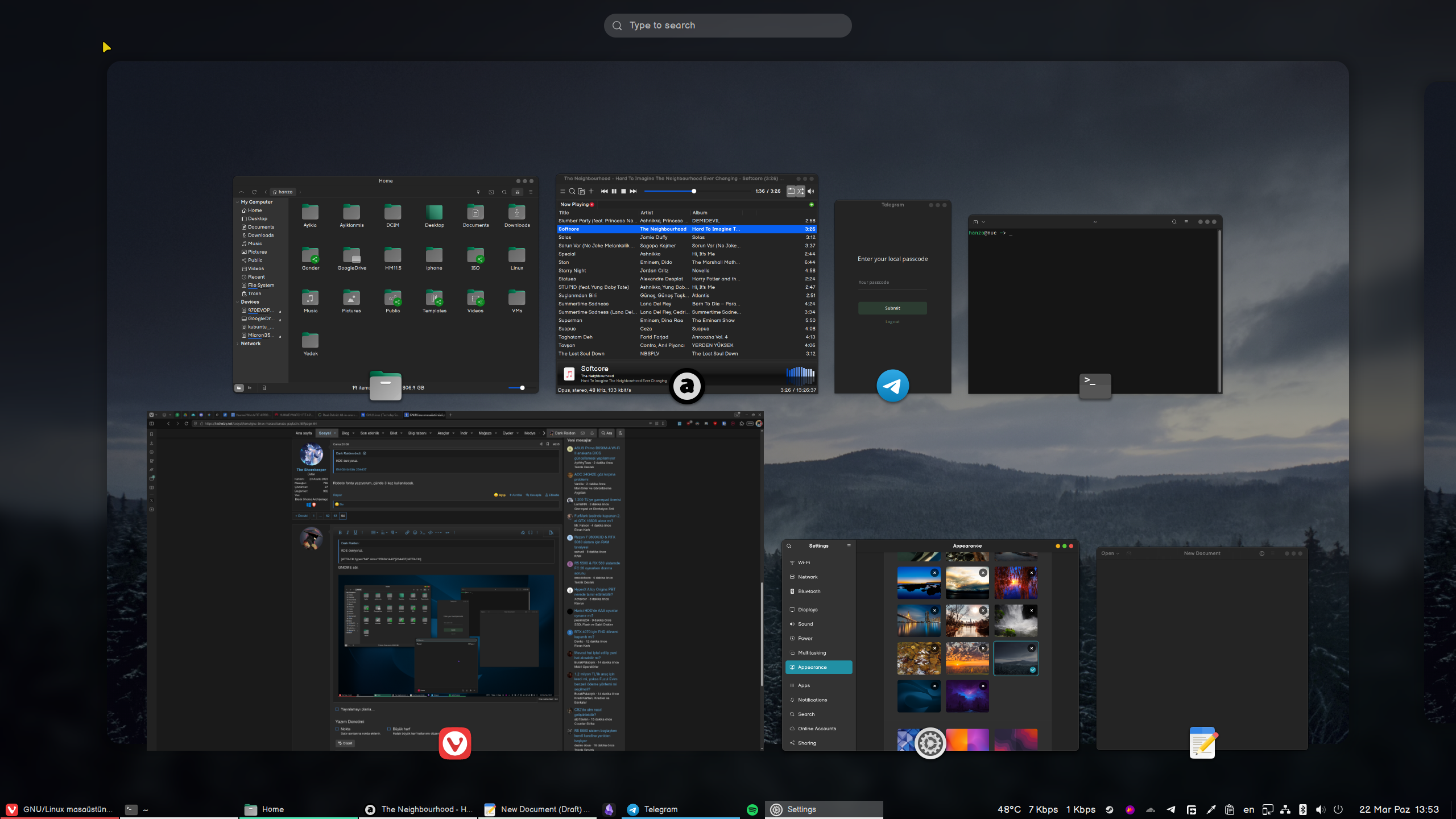Open search in the music player toolbar
The image size is (1456, 819).
coord(572,191)
